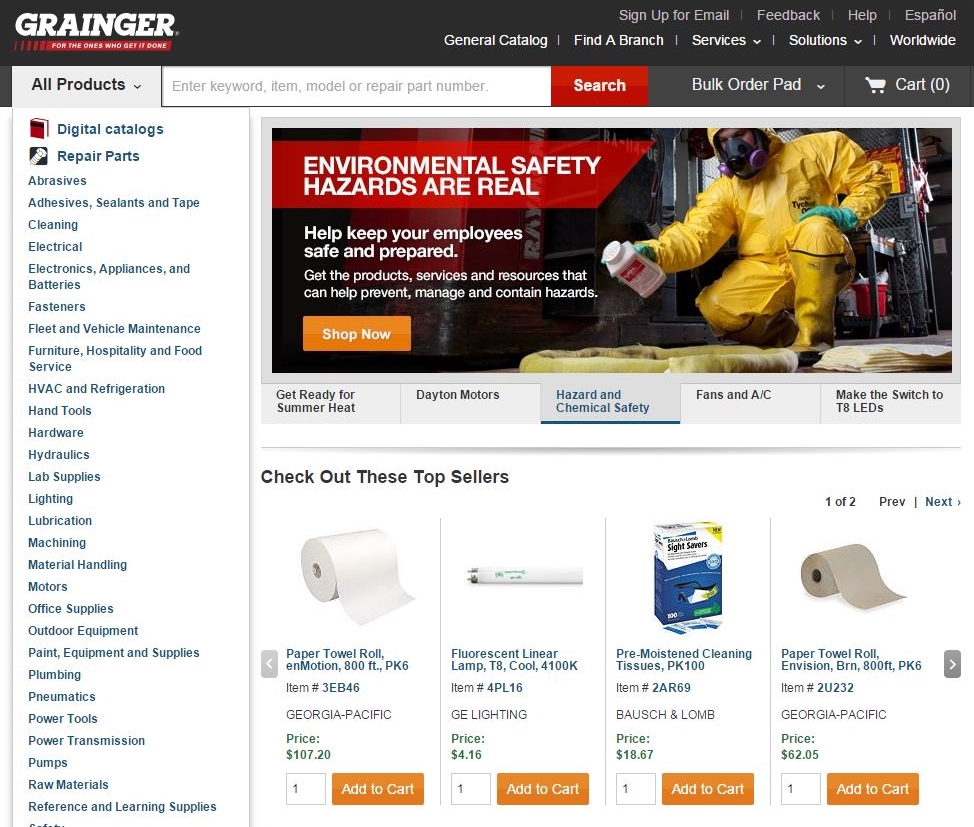Image resolution: width=974 pixels, height=827 pixels.
Task: Open the Solutions dropdown menu
Action: [825, 40]
